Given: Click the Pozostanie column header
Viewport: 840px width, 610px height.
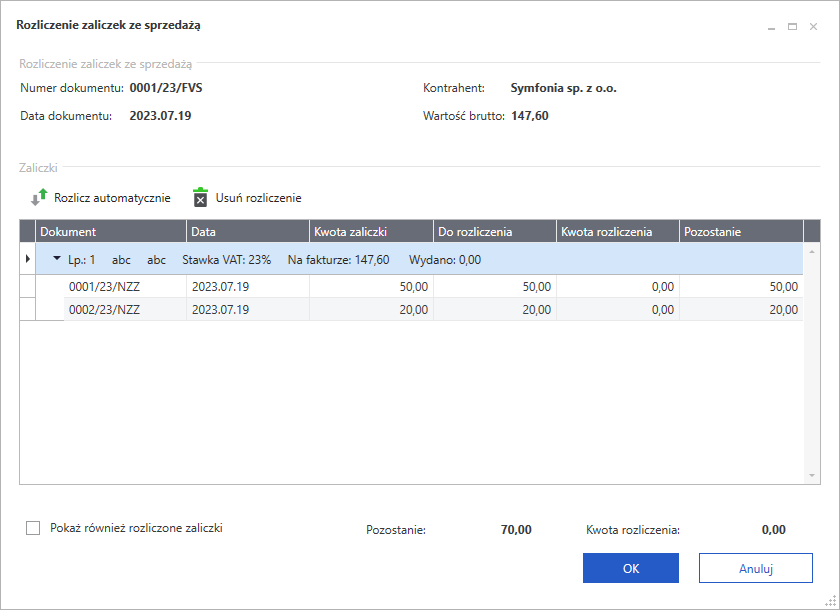Looking at the screenshot, I should click(740, 232).
